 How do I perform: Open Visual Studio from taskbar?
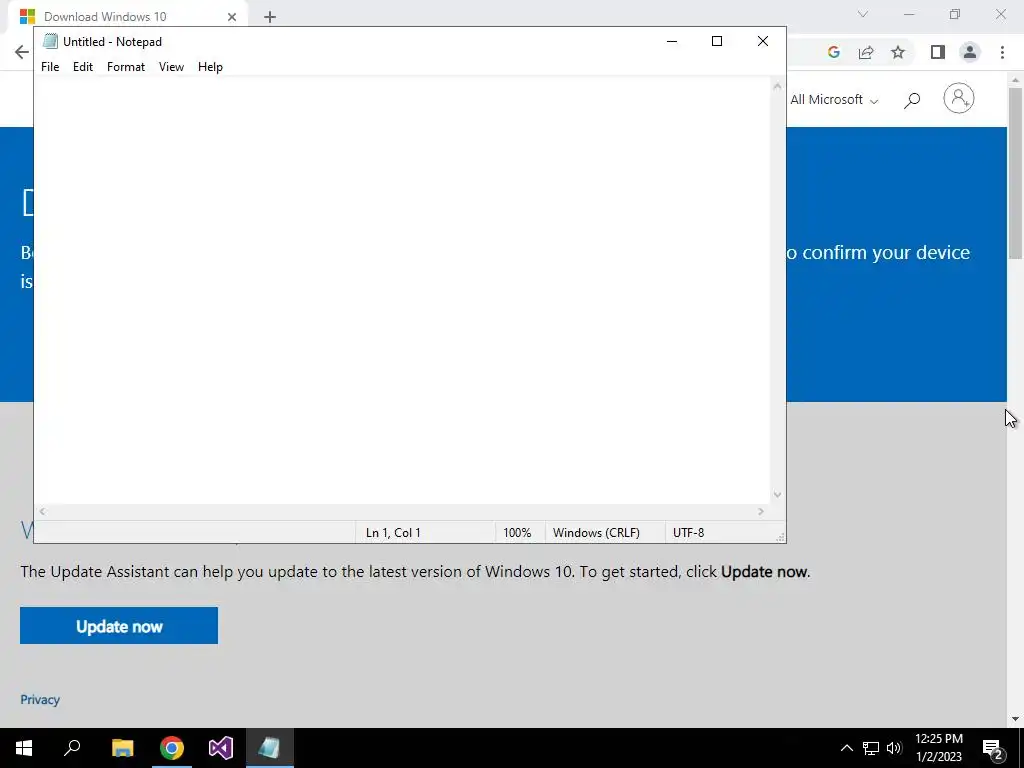[221, 748]
